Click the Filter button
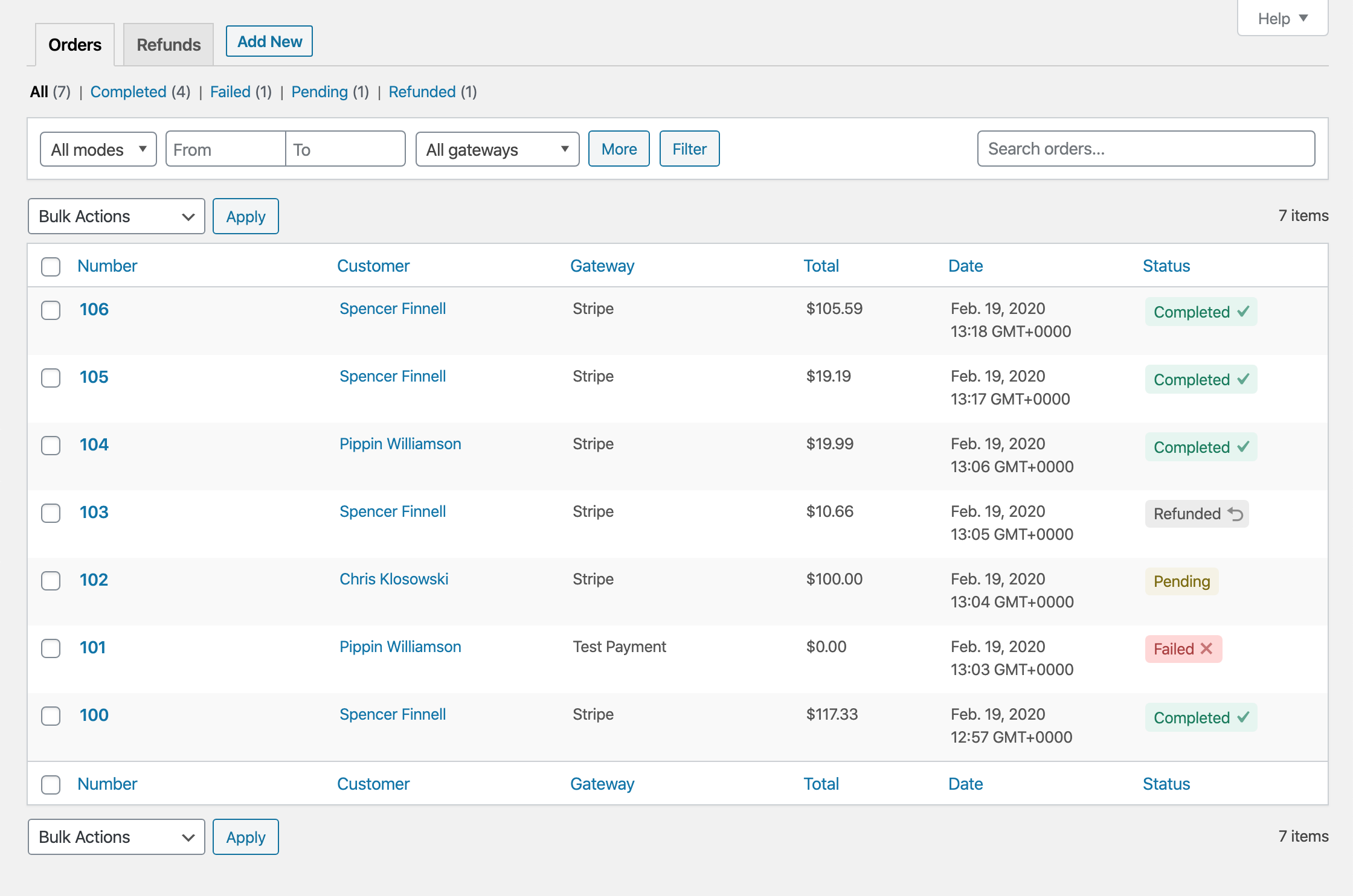The image size is (1353, 896). [x=689, y=149]
